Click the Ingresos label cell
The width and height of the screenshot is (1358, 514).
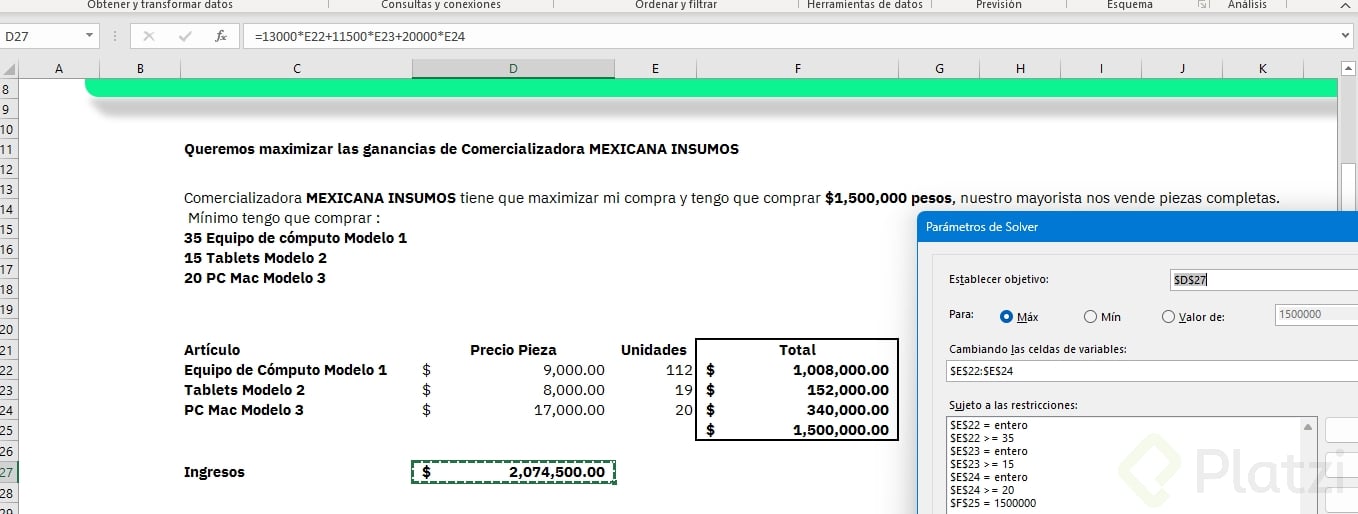tap(296, 472)
